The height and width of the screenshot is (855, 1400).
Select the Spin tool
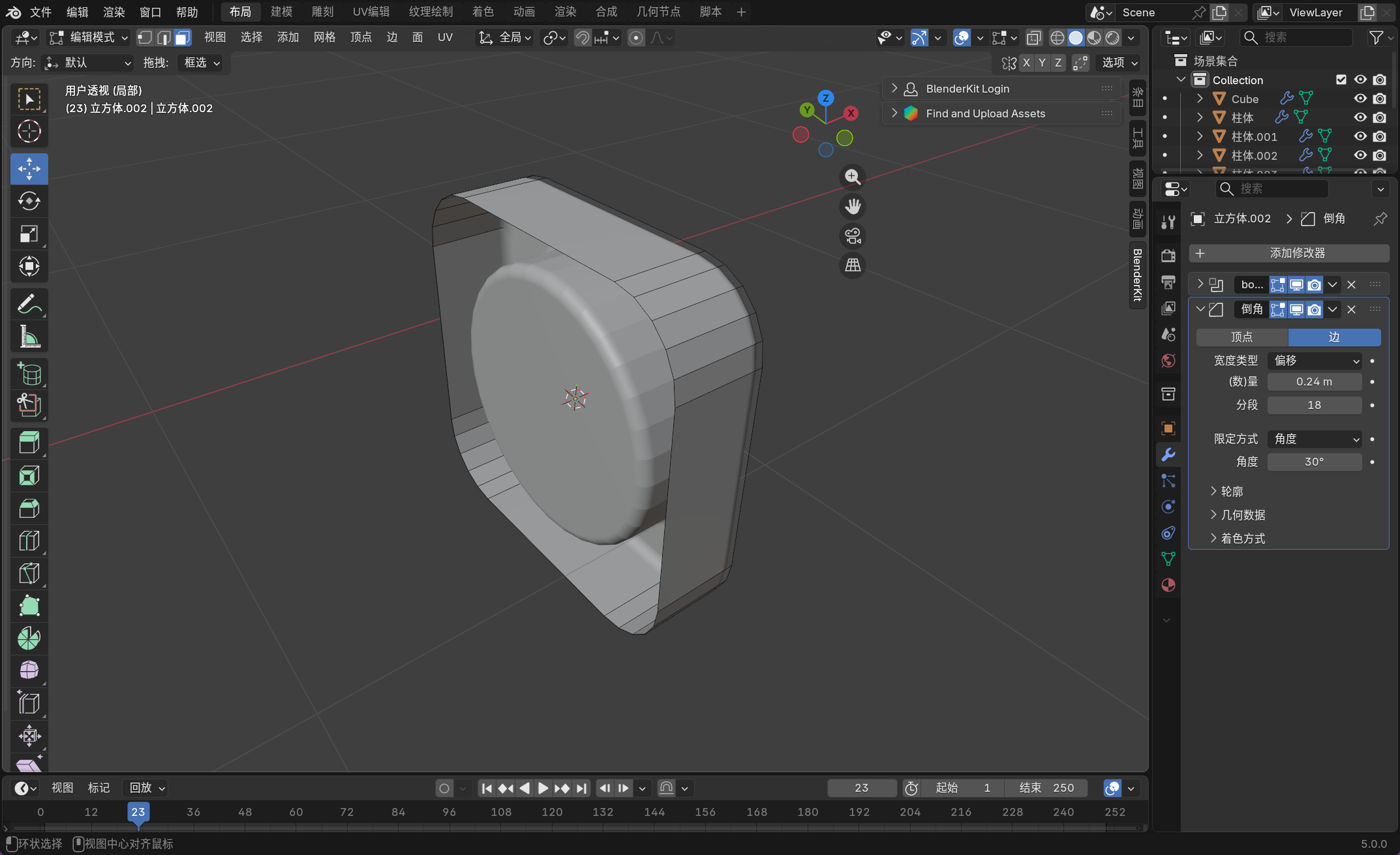point(29,638)
